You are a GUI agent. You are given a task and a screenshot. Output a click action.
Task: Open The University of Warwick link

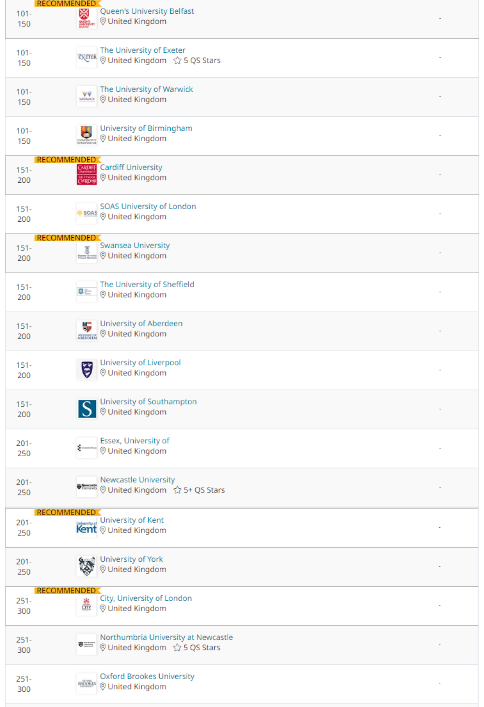(x=147, y=89)
